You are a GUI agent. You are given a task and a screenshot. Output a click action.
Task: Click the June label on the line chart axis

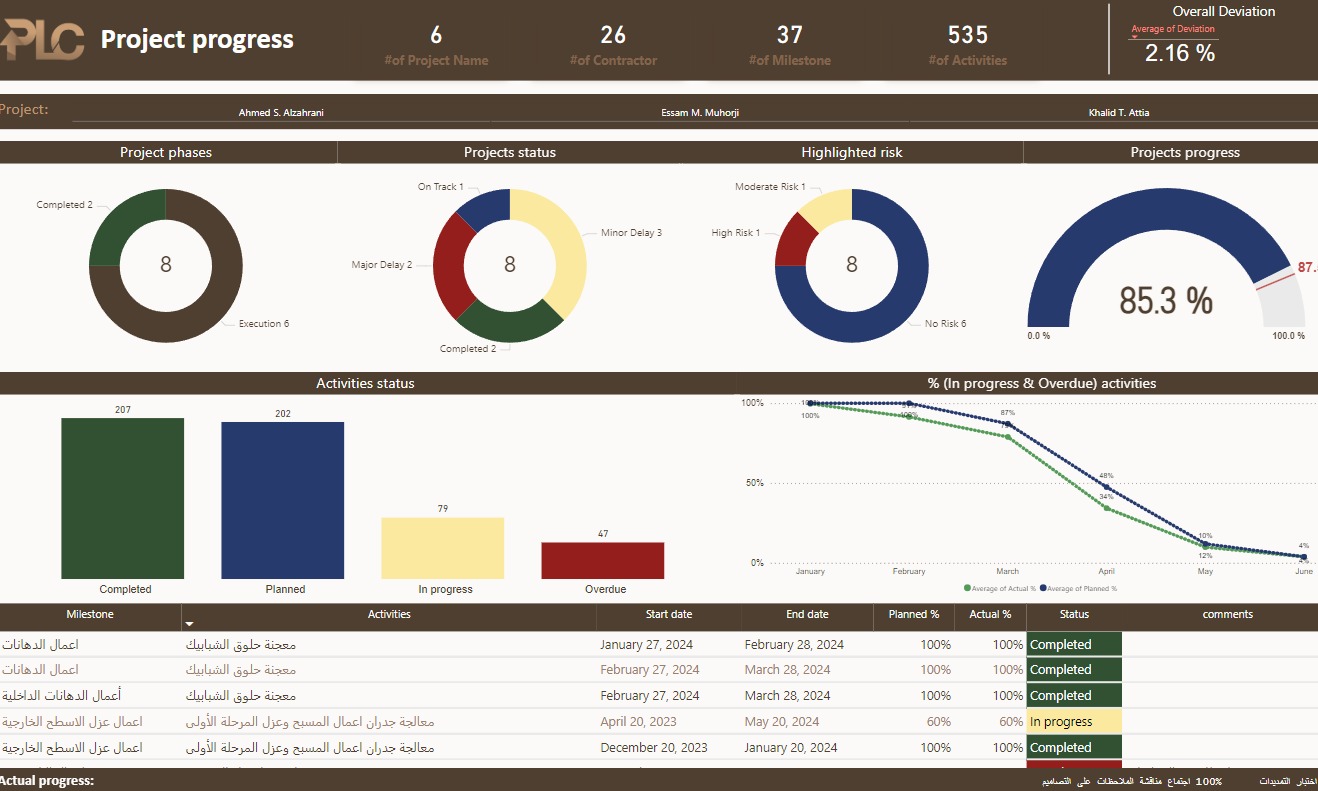point(1304,572)
